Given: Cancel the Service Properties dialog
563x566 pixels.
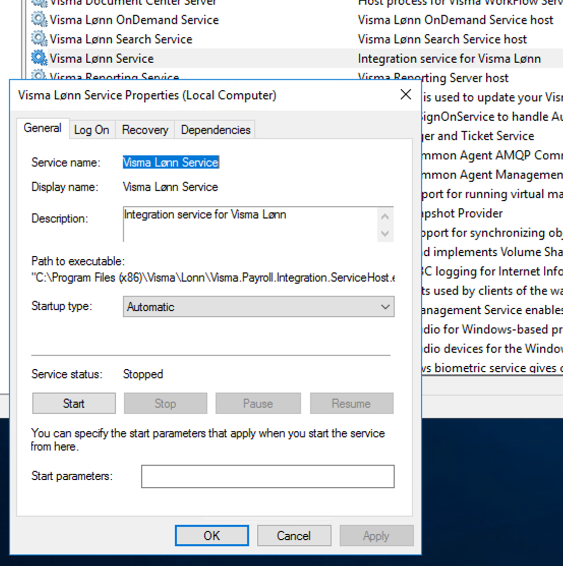Looking at the screenshot, I should (x=294, y=536).
